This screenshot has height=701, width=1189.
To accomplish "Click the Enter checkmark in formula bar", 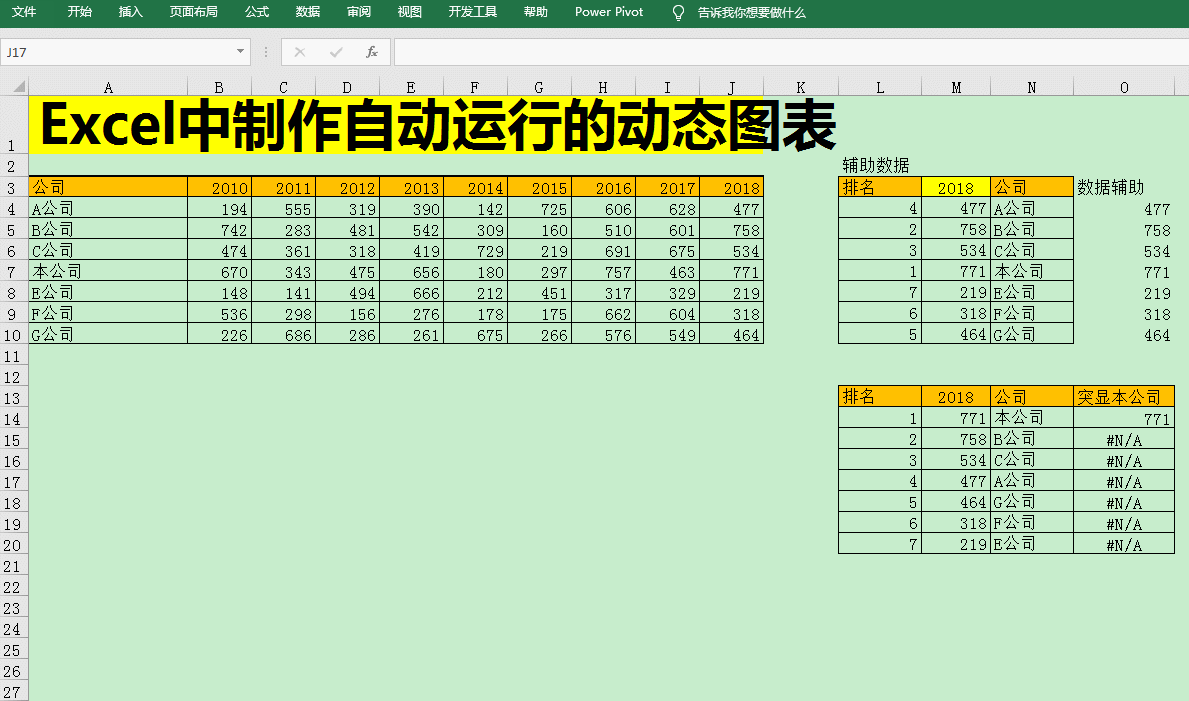I will (336, 52).
